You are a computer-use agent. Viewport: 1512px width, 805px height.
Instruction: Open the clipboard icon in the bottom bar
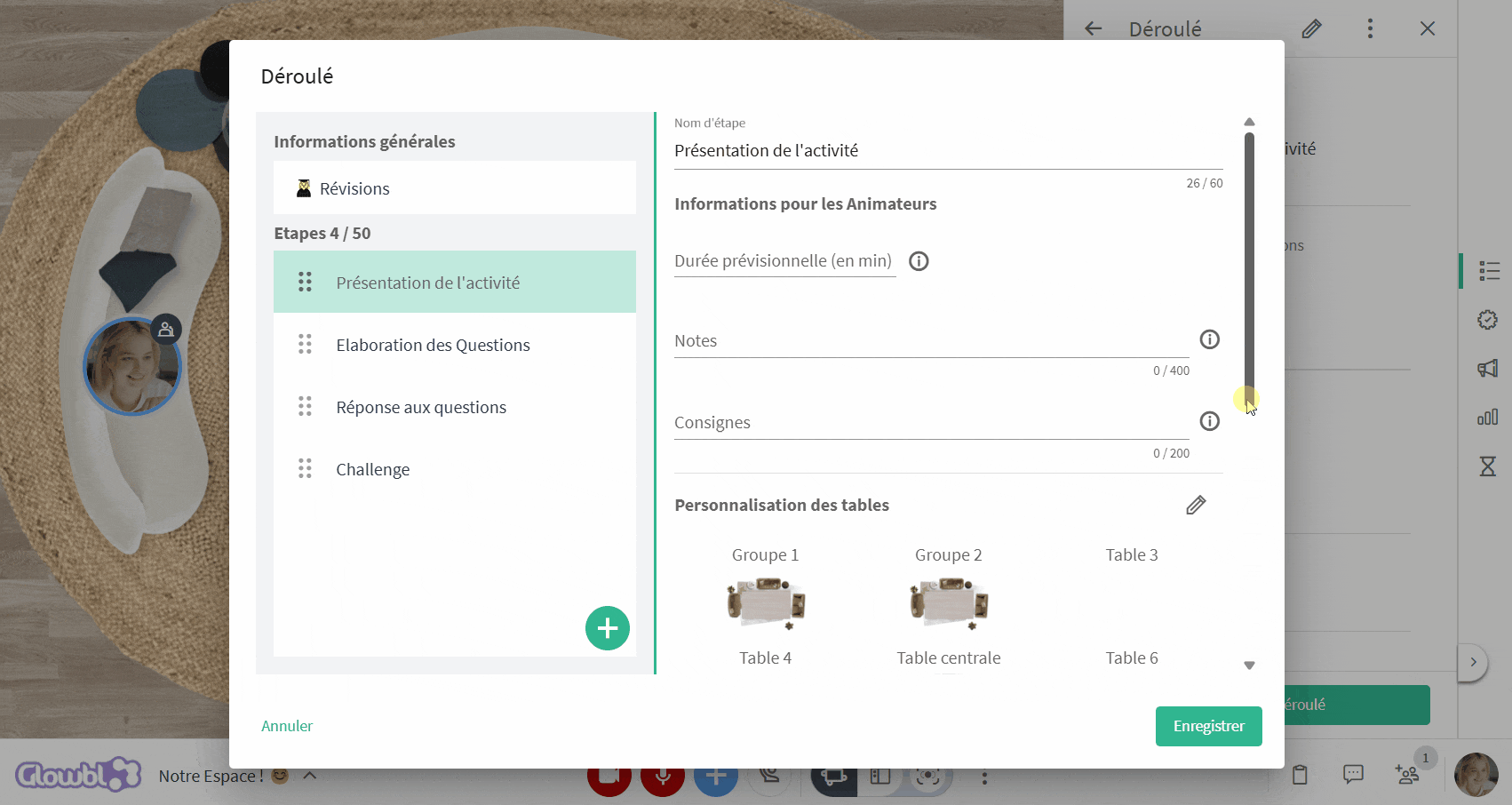click(x=1300, y=775)
